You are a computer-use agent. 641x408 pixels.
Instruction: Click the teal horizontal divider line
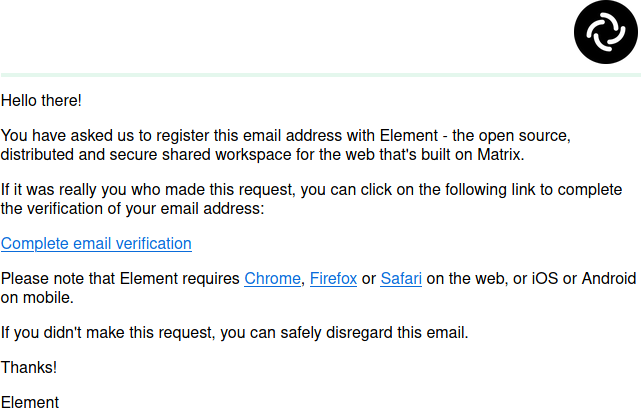320,74
